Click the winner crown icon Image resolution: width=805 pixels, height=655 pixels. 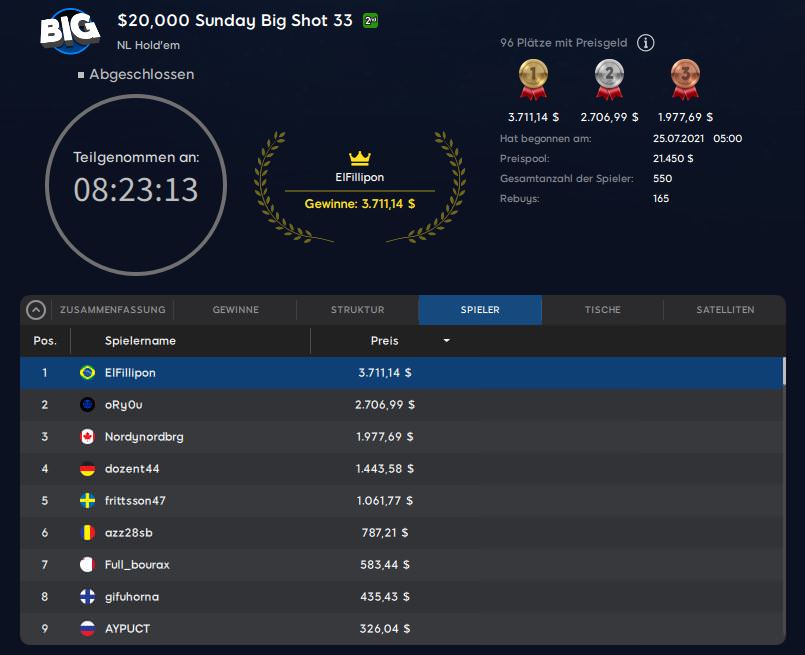(360, 159)
